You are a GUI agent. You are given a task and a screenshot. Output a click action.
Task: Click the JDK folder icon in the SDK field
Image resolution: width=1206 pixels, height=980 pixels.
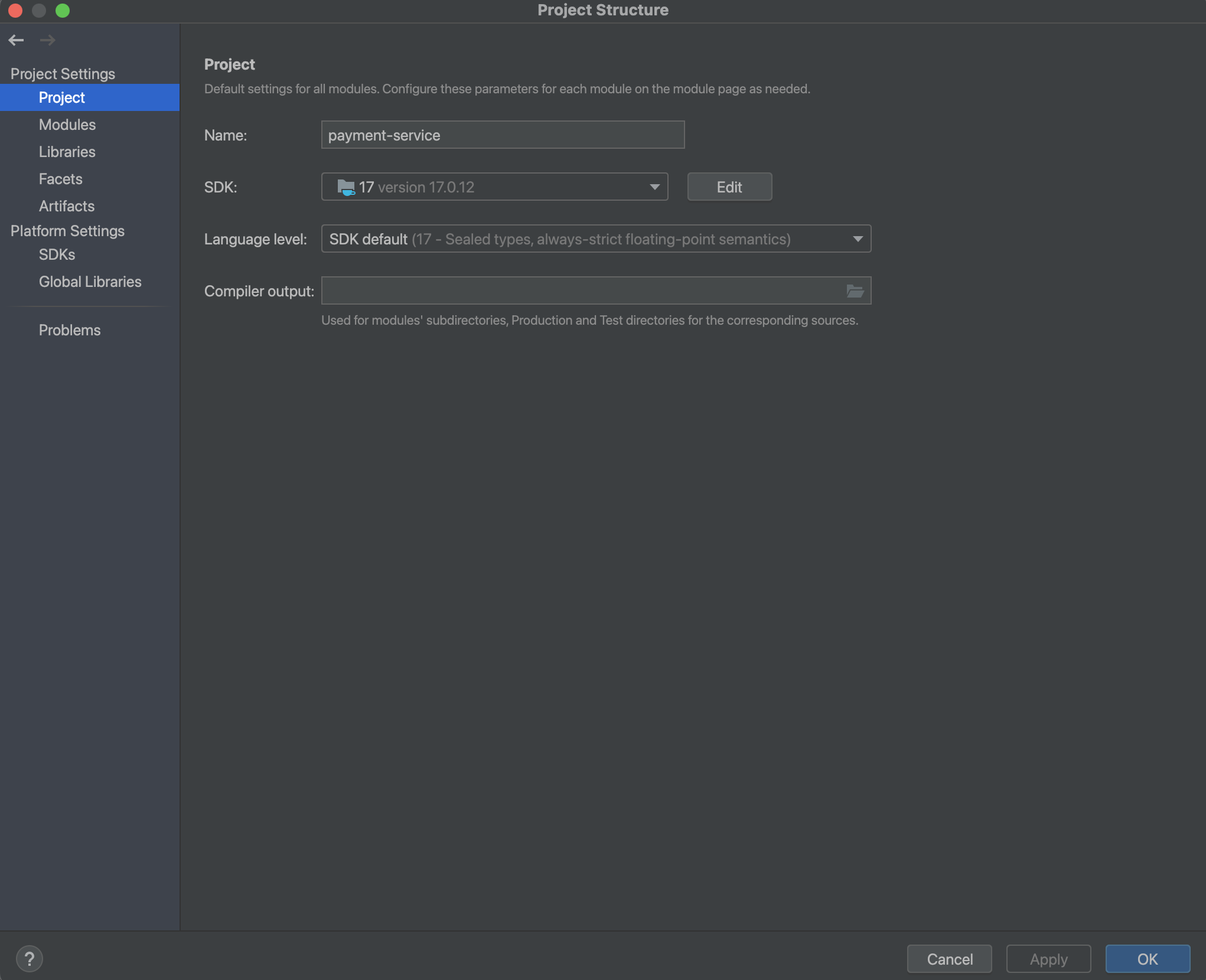[x=345, y=188]
